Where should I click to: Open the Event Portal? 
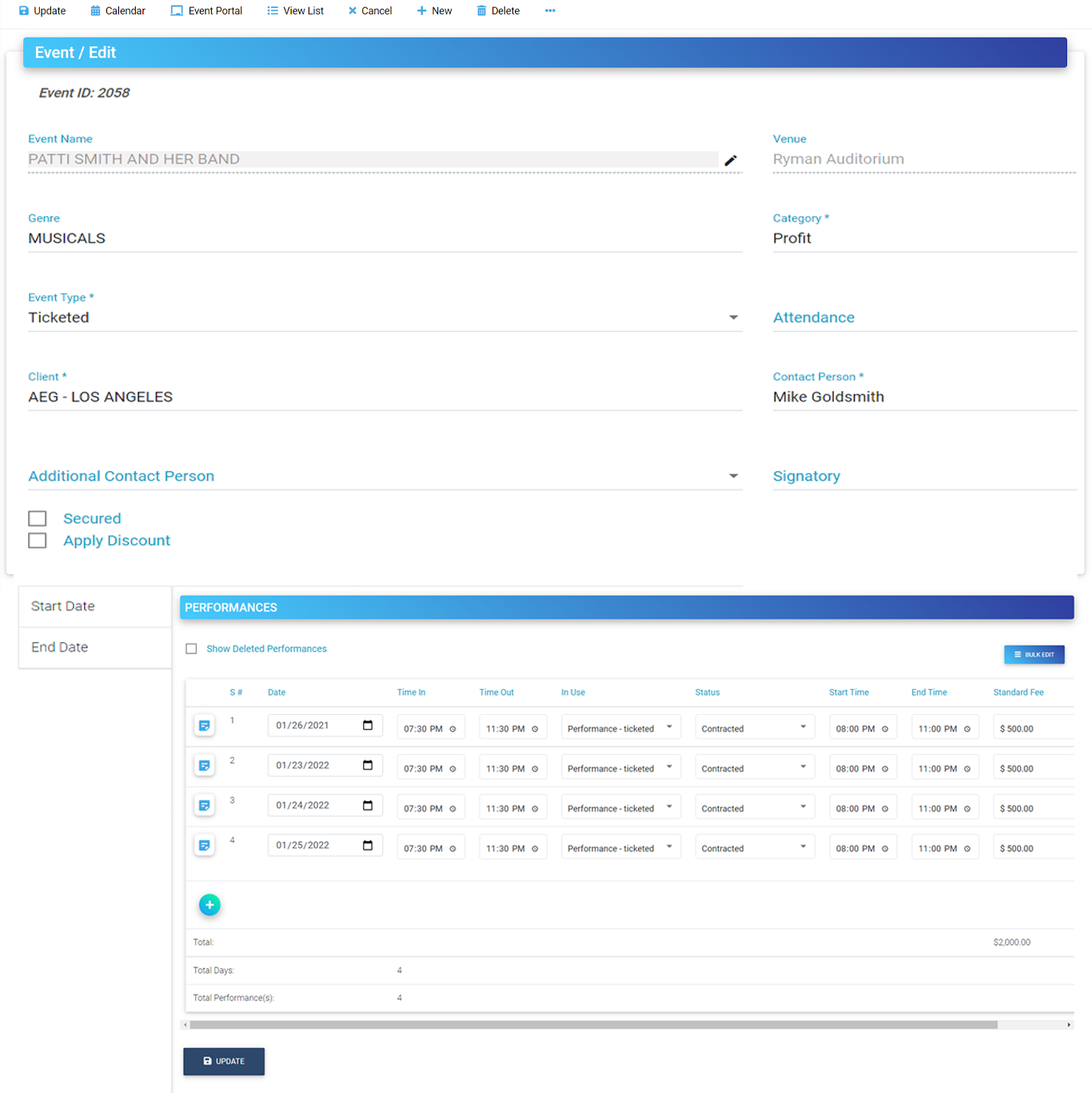[x=206, y=10]
